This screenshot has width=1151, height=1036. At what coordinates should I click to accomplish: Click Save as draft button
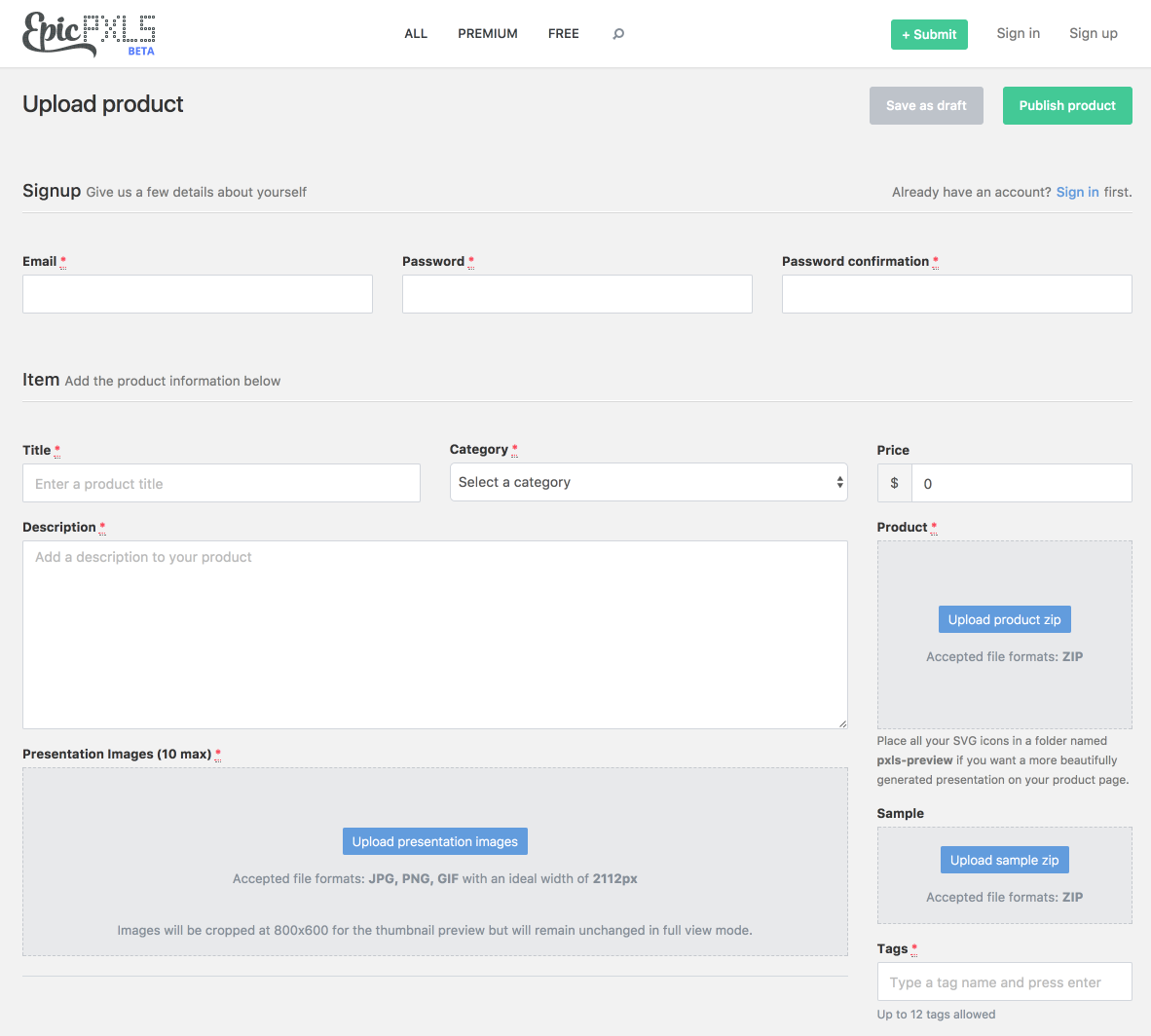pos(926,106)
